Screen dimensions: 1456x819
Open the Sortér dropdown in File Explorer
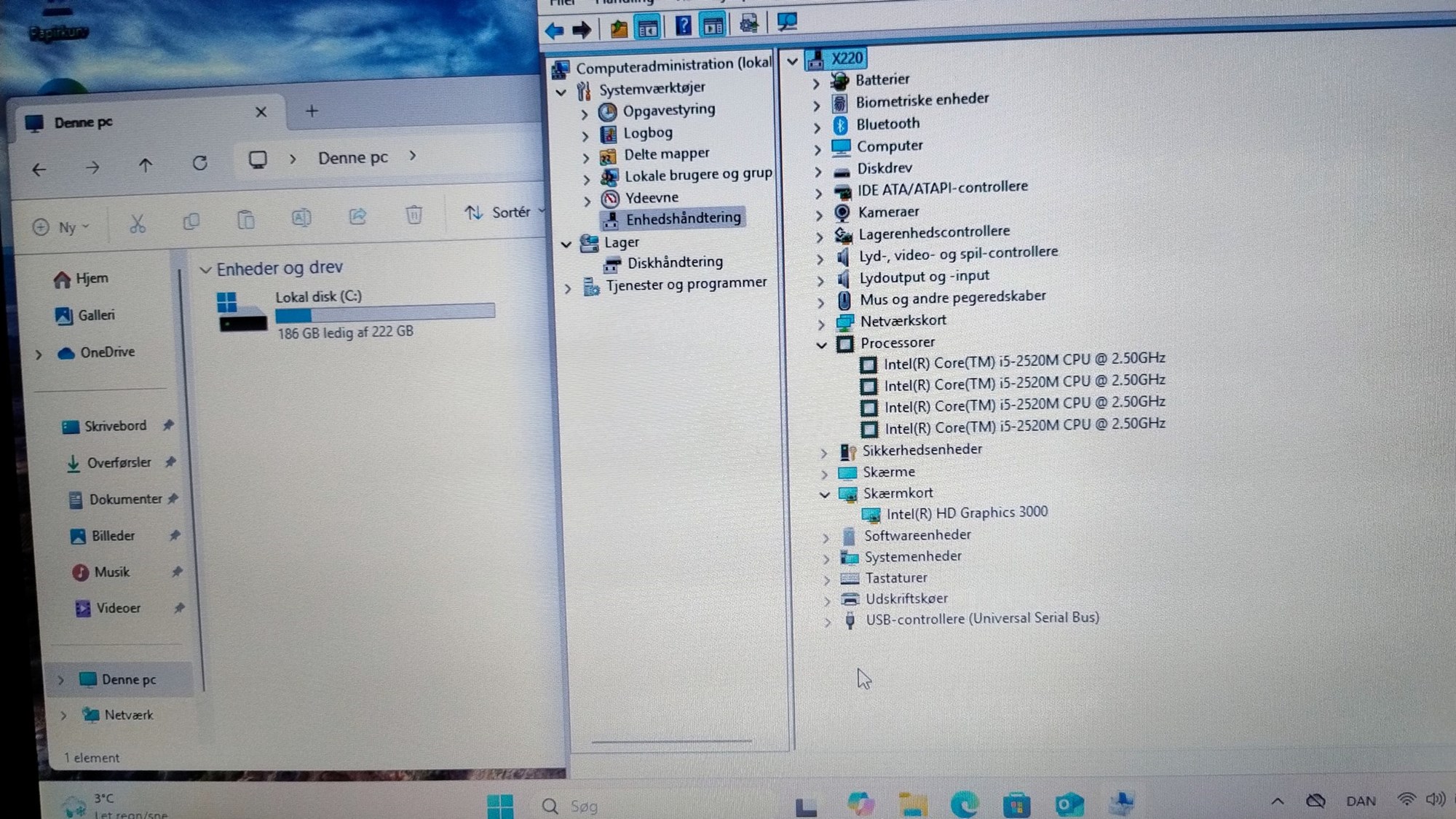coord(505,213)
